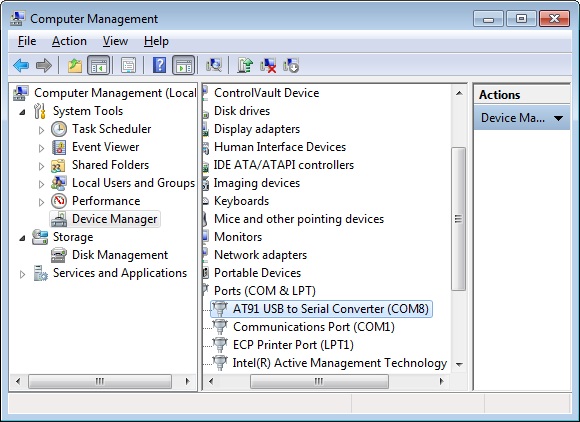Click the Forward arrow toolbar icon

[44, 65]
